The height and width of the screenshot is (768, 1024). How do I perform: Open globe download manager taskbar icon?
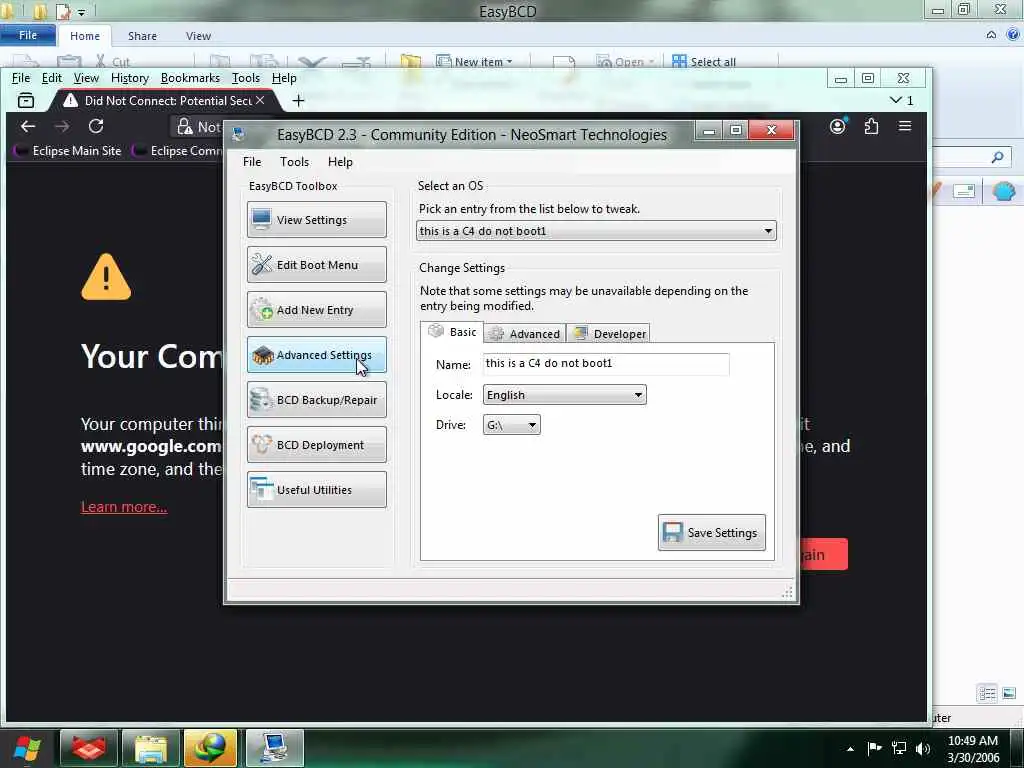tap(210, 748)
